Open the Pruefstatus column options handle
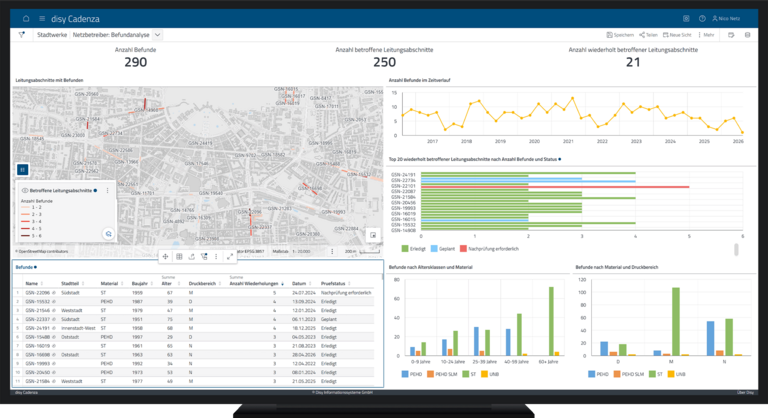This screenshot has height=418, width=768. (x=349, y=284)
